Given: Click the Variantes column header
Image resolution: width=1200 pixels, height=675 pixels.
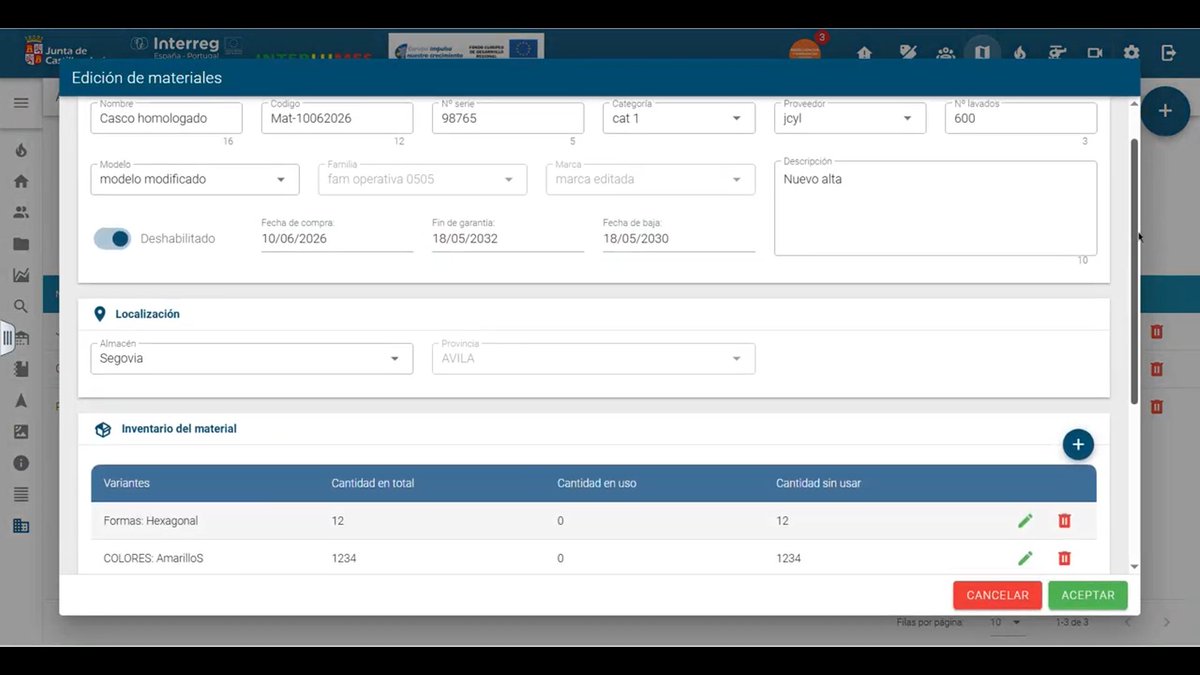Looking at the screenshot, I should pyautogui.click(x=127, y=483).
